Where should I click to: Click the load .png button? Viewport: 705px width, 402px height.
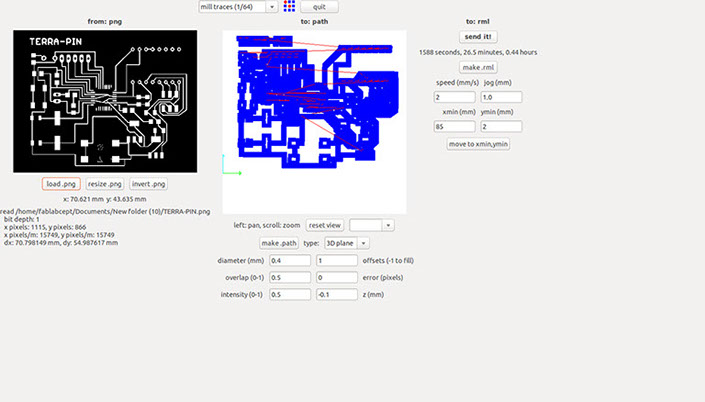[61, 184]
